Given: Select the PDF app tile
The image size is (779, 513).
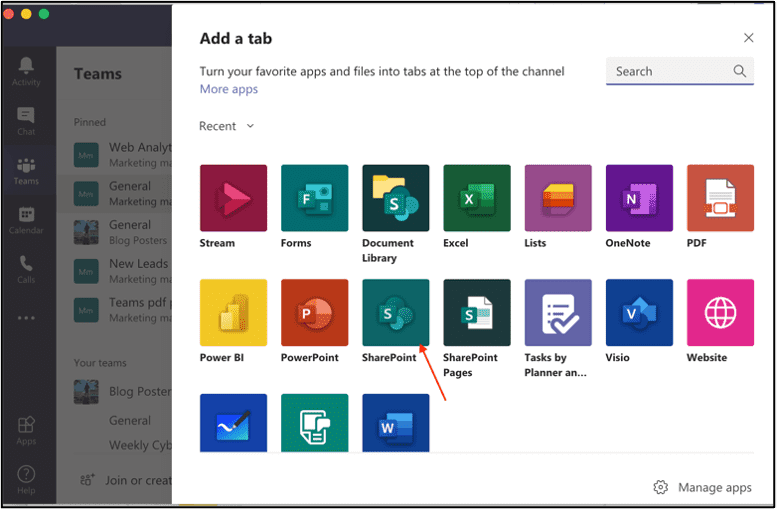Looking at the screenshot, I should [x=720, y=198].
